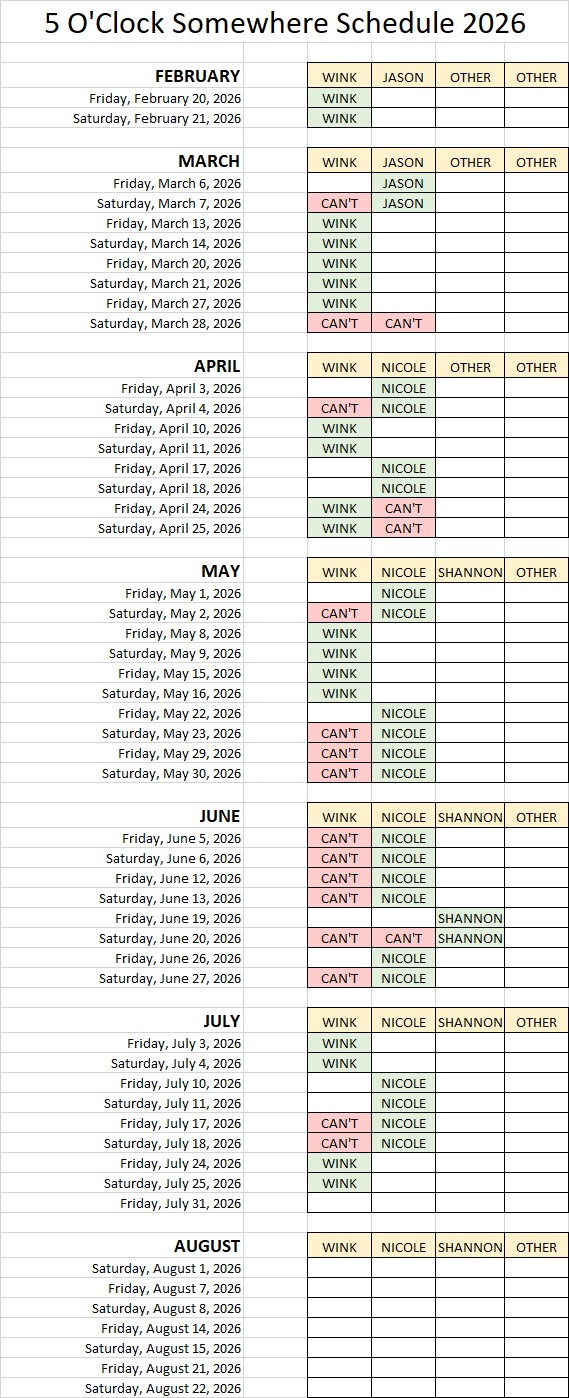Select WINK's CAN'T cell for Saturday, May 2

tap(339, 613)
